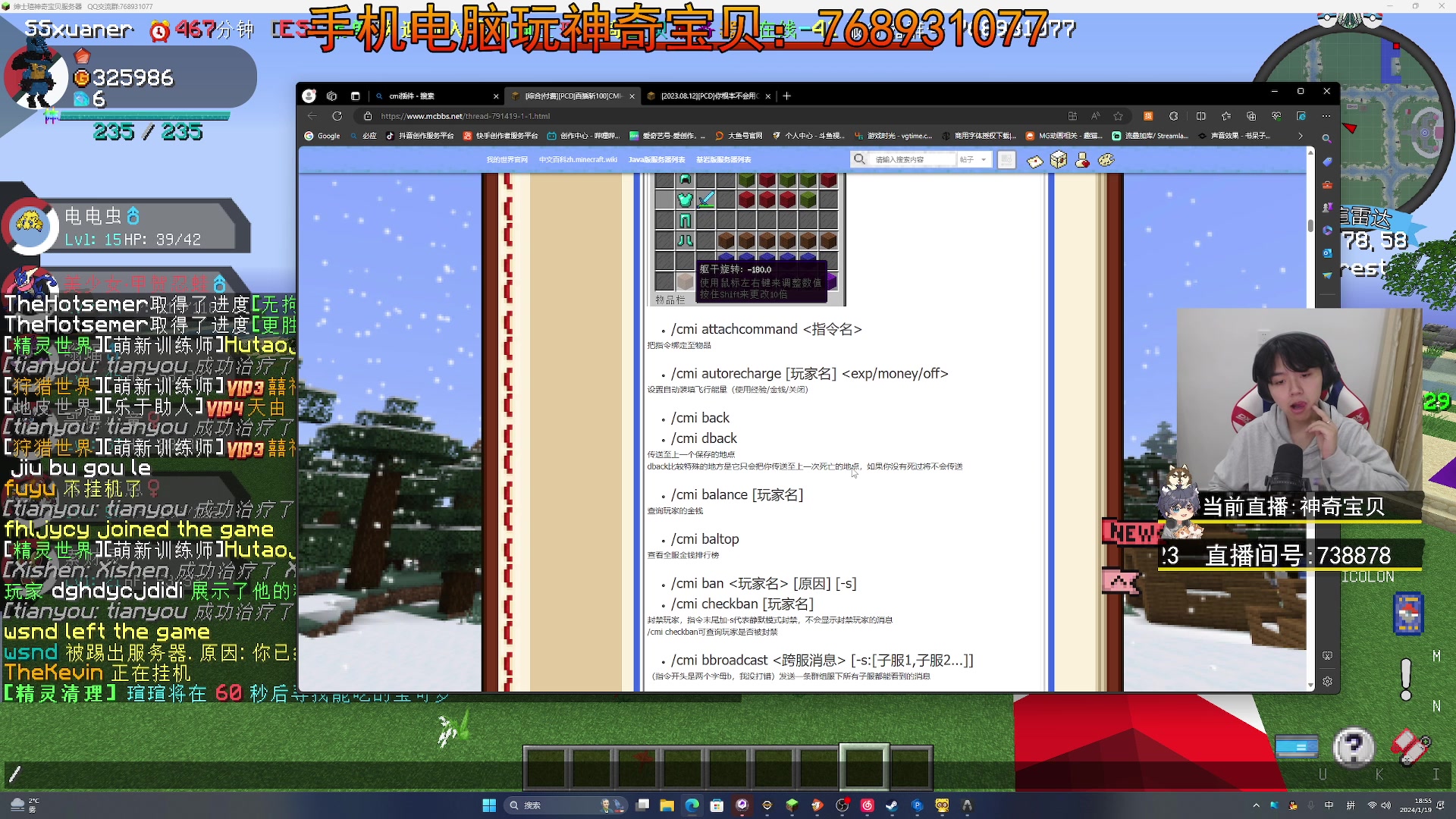Open 大鱼号官网 bookmark
1456x819 pixels.
[x=739, y=136]
